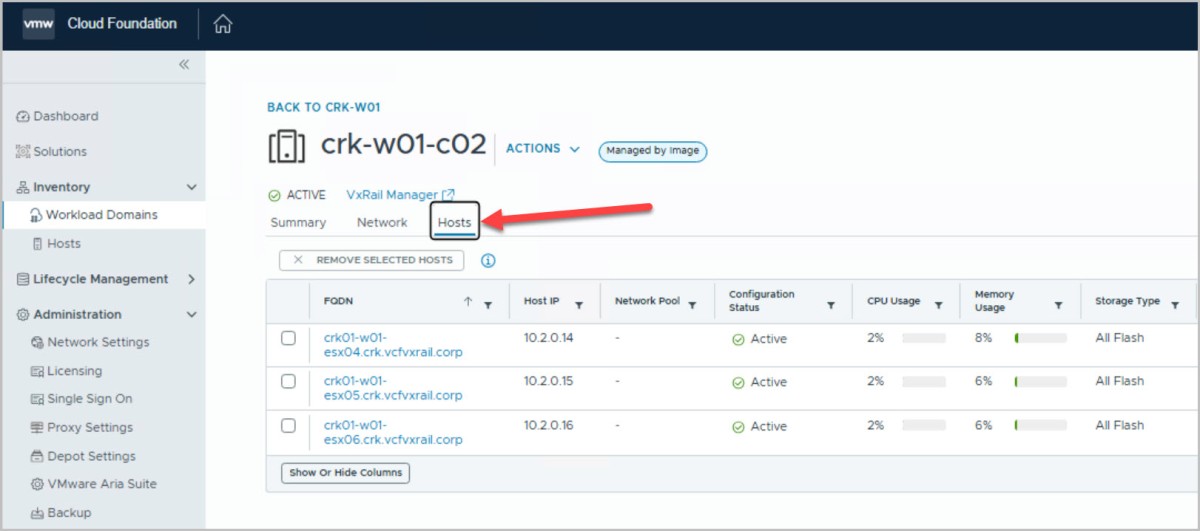Open the Actions dropdown menu

542,148
